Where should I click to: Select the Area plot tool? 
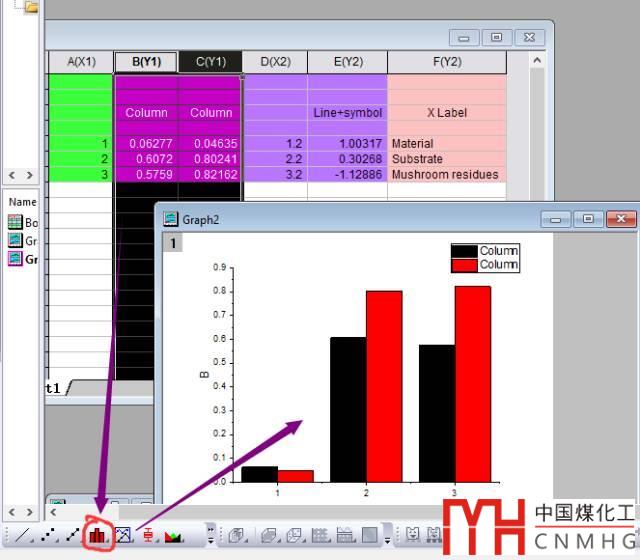tap(173, 536)
